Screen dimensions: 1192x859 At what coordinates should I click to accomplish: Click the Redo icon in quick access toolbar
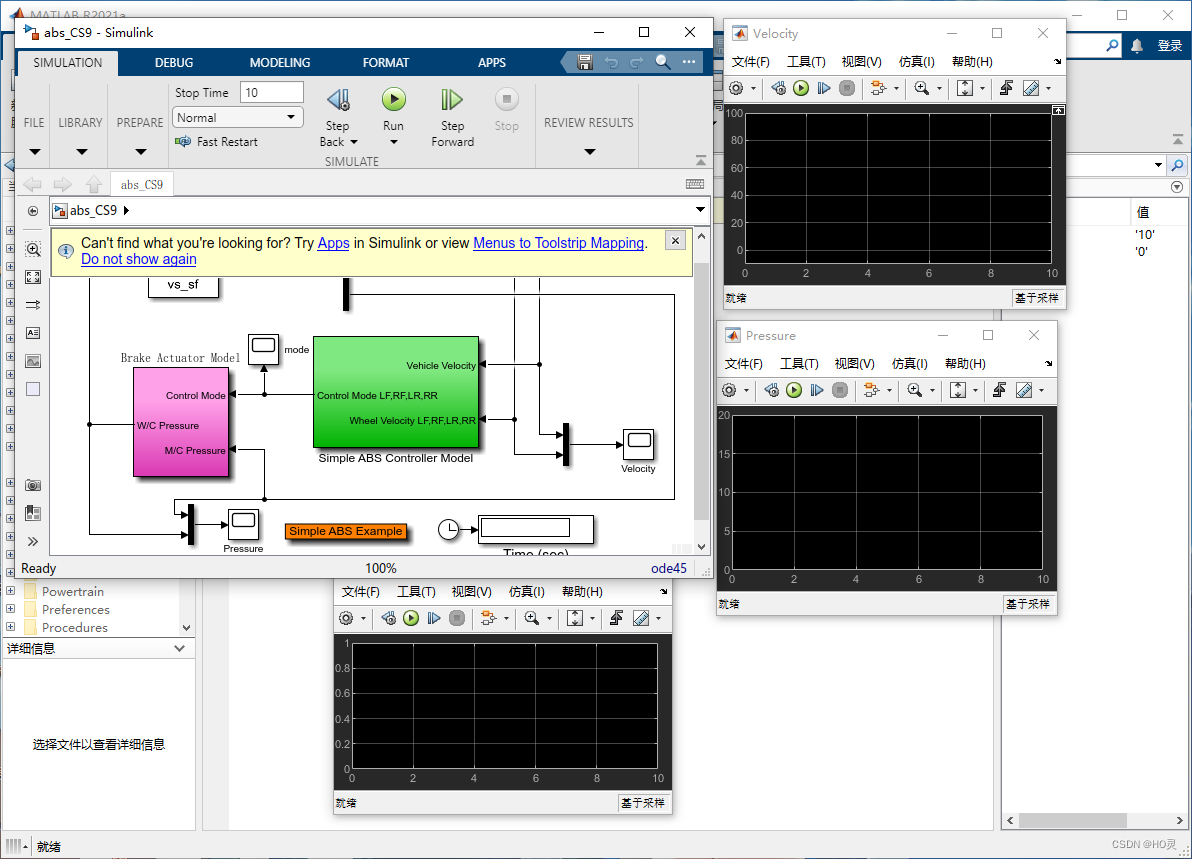636,62
